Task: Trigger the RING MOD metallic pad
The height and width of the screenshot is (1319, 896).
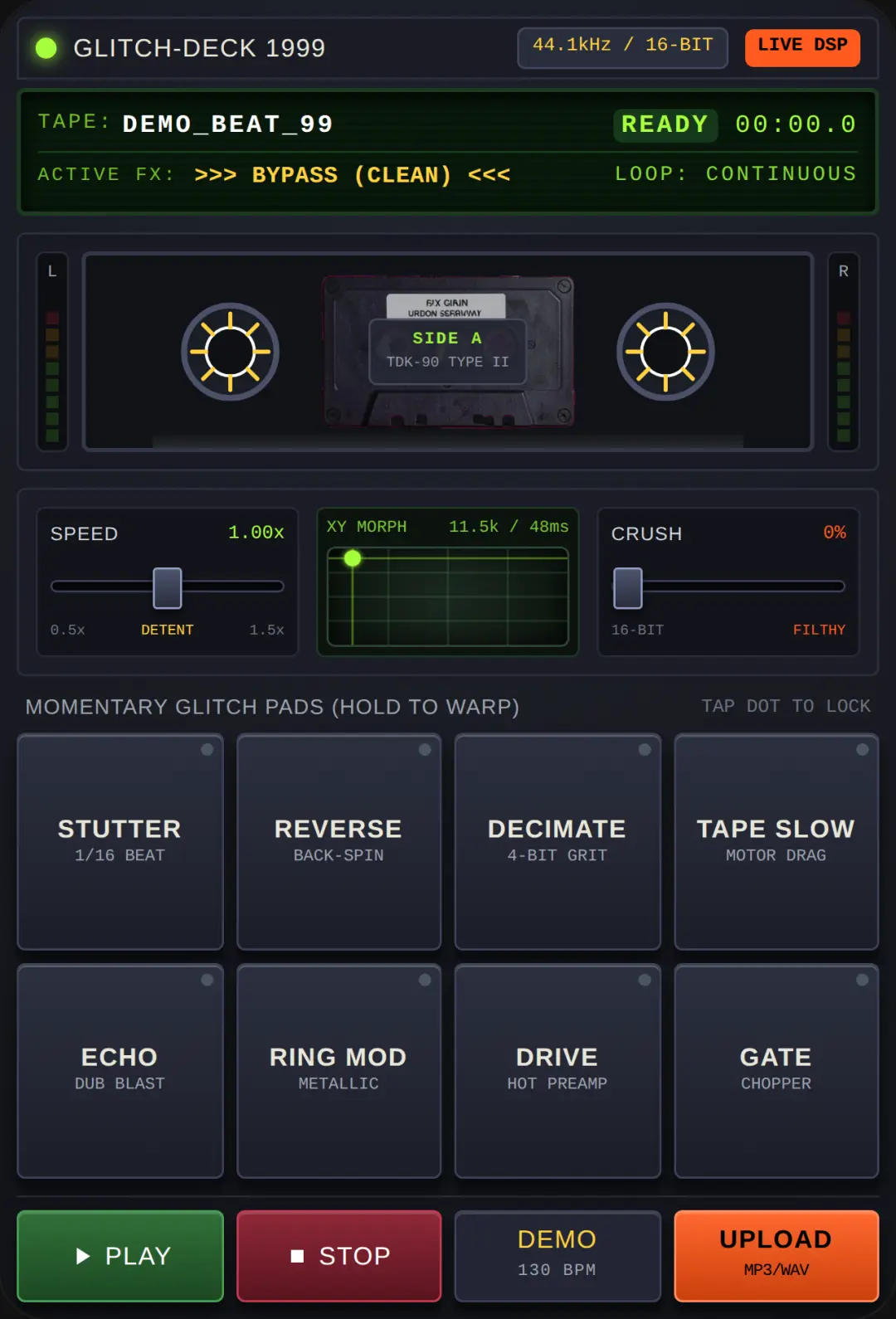Action: point(338,1071)
